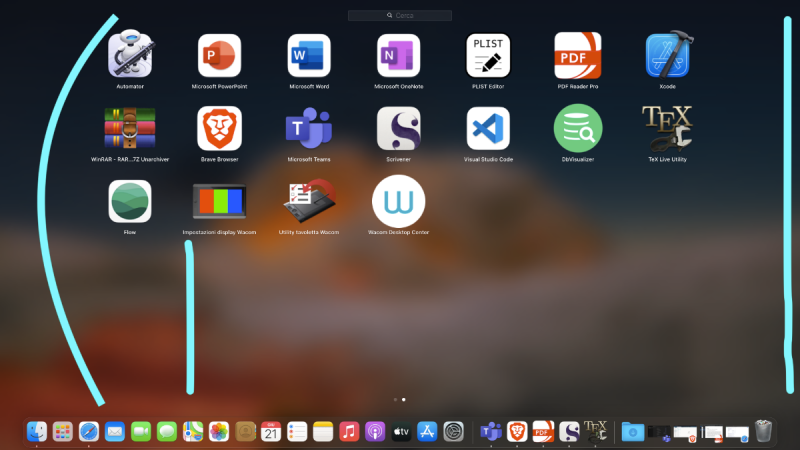Click the Cerca search field
Screen dimensions: 800x450
click(x=400, y=15)
